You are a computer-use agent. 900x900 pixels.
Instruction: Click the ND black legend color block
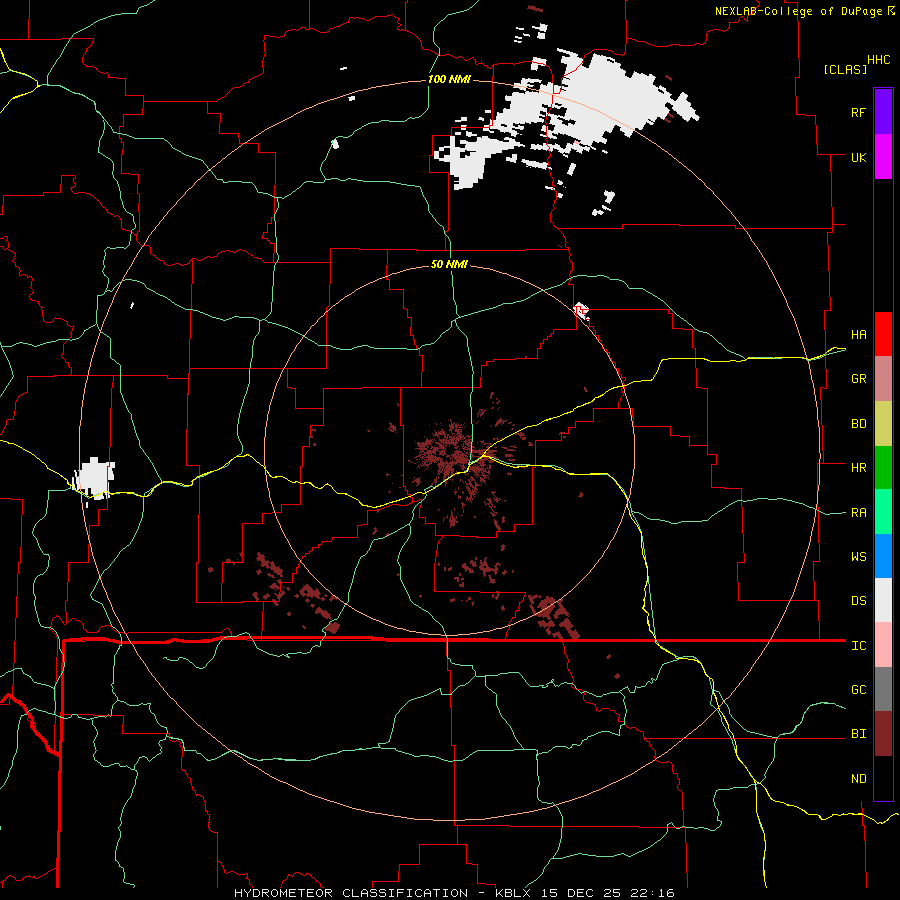coord(883,778)
